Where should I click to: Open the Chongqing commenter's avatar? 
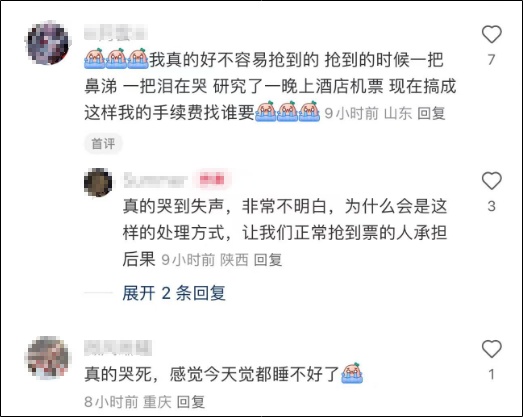pyautogui.click(x=48, y=358)
